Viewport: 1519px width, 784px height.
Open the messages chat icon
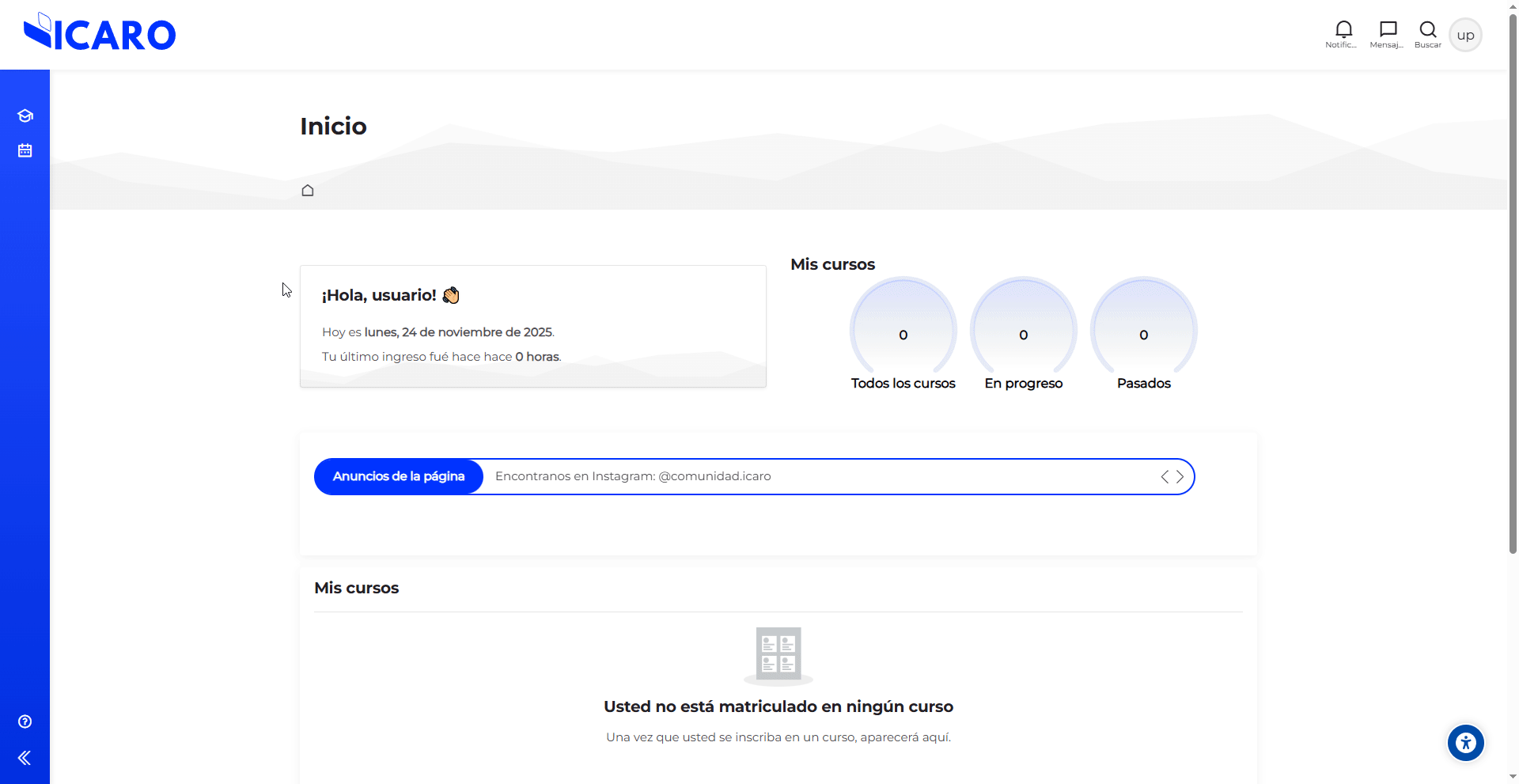[1387, 30]
